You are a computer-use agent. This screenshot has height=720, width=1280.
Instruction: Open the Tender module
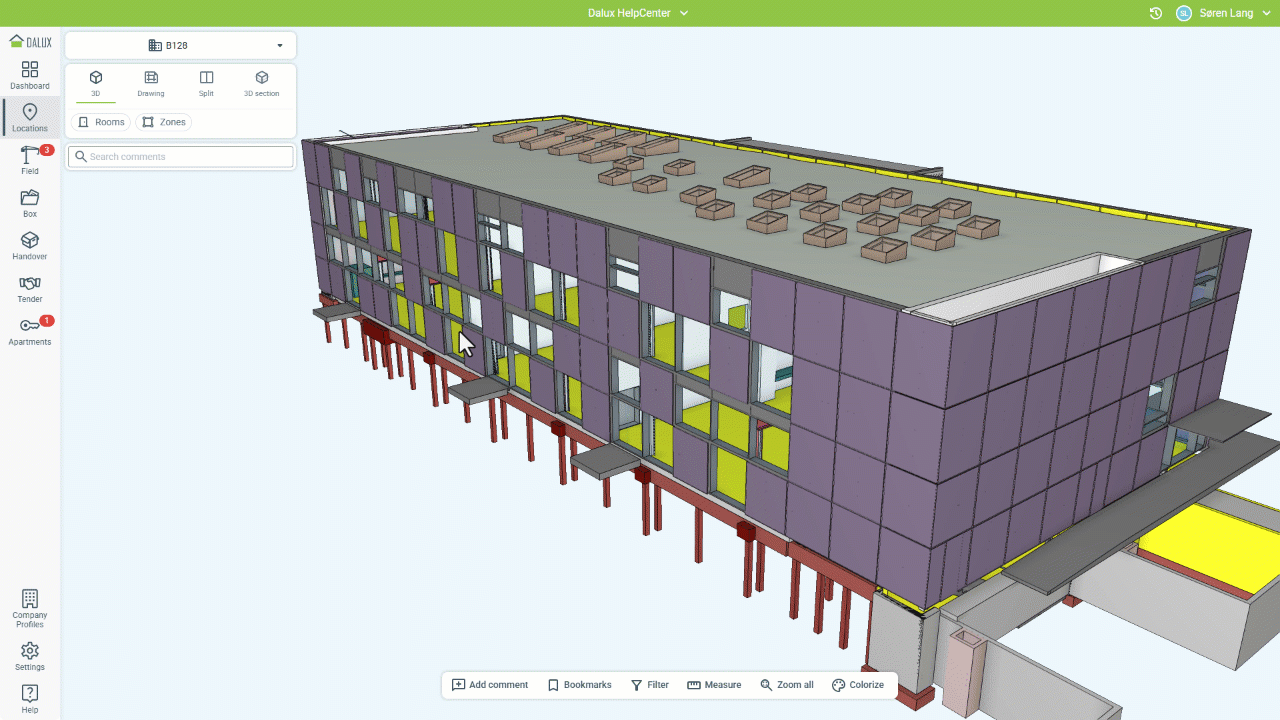[x=30, y=289]
